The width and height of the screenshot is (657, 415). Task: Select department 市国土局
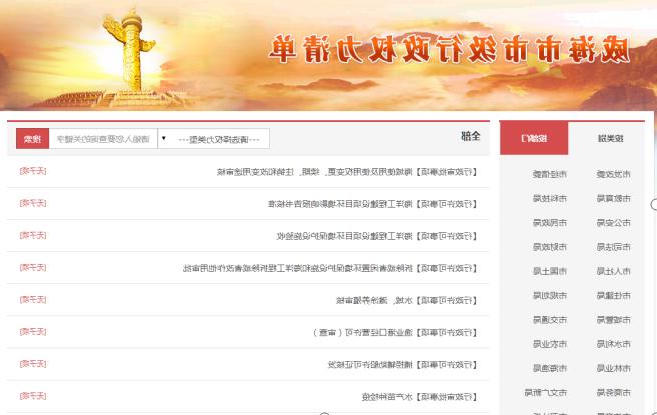pyautogui.click(x=550, y=271)
